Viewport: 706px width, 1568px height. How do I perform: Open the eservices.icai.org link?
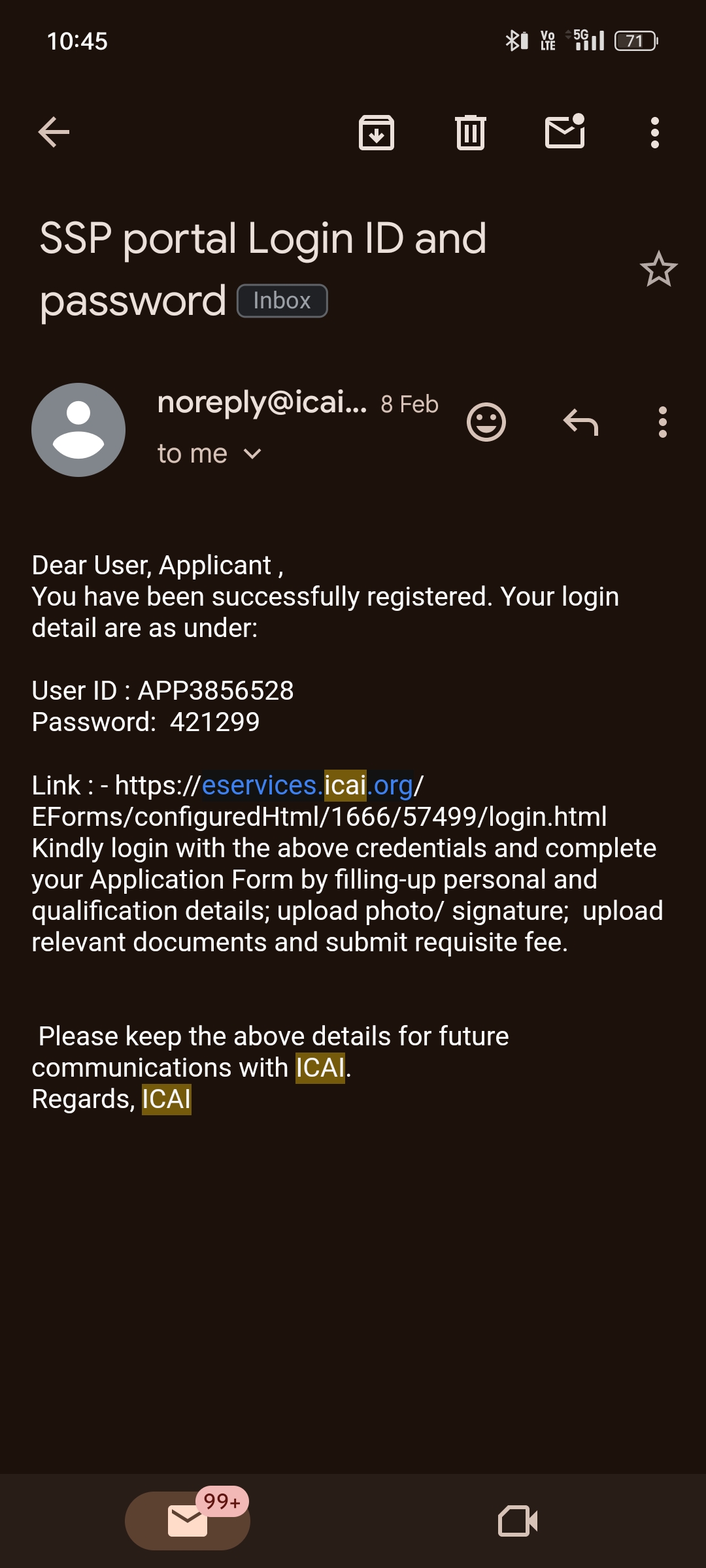tap(307, 785)
